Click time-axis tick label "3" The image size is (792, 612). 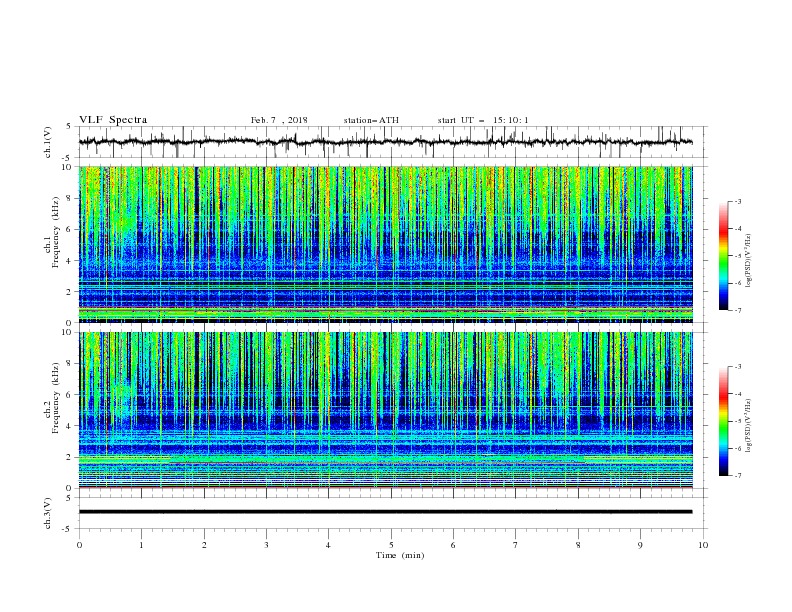click(x=266, y=545)
